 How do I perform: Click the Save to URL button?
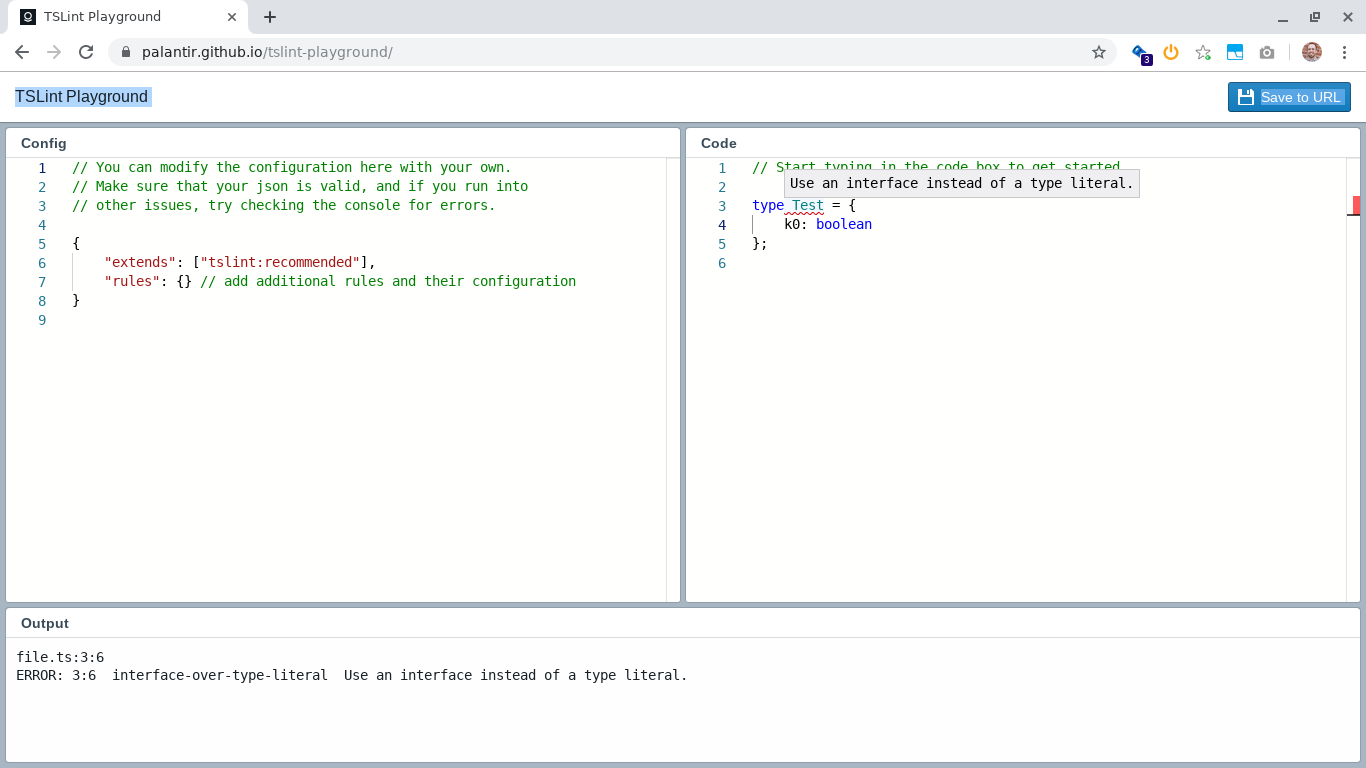pos(1289,96)
